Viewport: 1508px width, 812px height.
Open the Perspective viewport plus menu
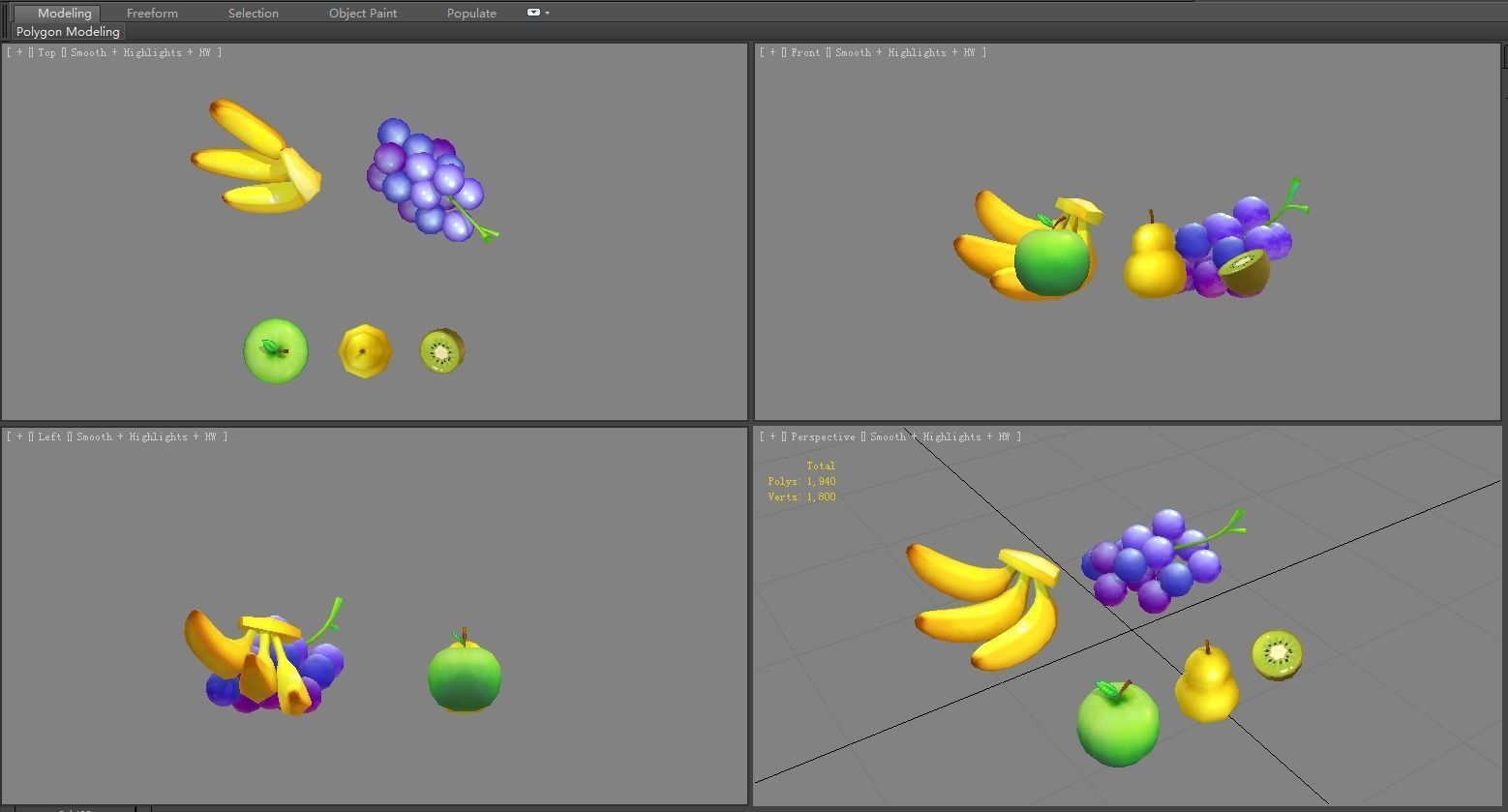pos(772,436)
